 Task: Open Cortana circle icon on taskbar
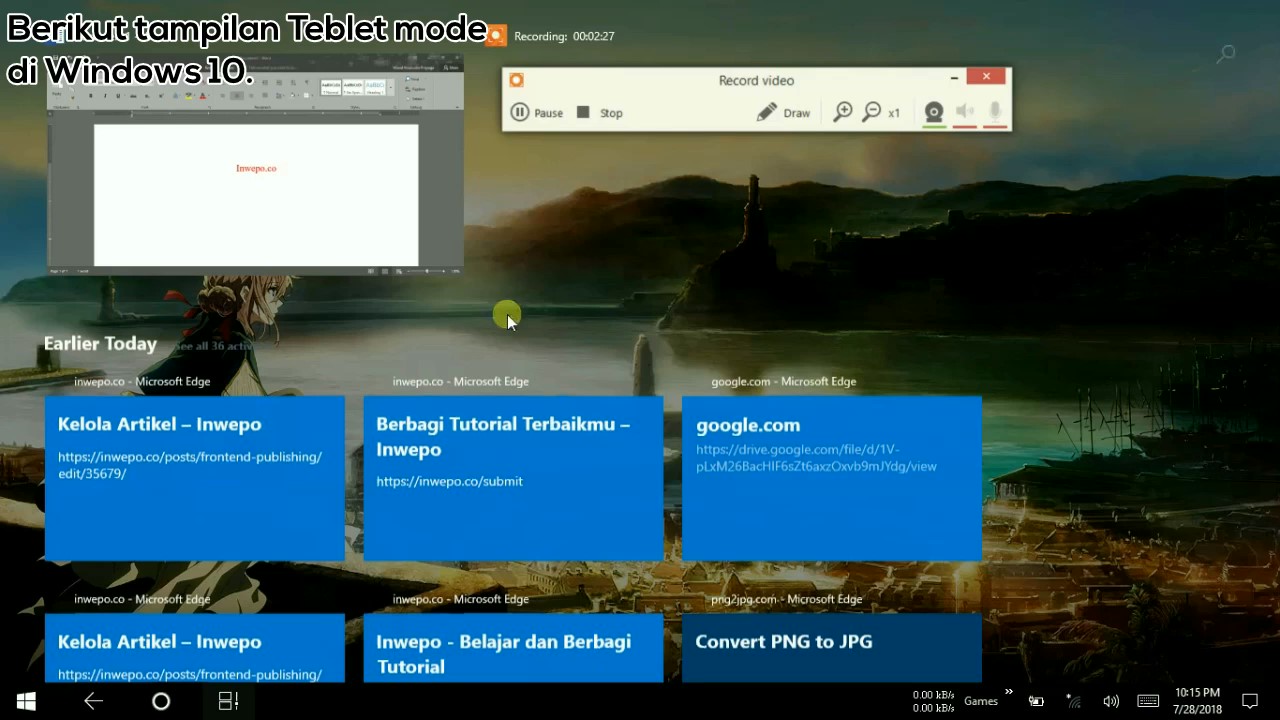point(161,701)
